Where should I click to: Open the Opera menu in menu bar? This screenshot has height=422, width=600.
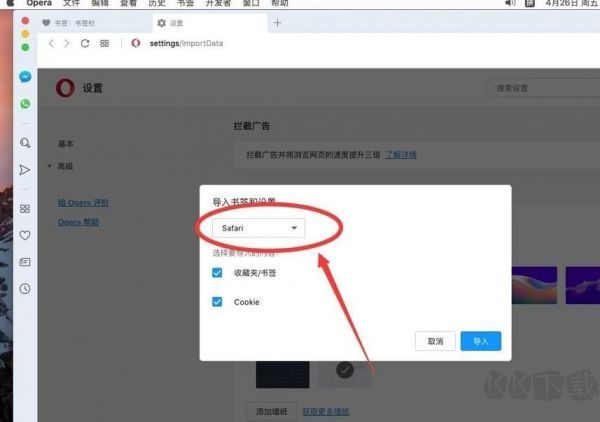(x=39, y=3)
